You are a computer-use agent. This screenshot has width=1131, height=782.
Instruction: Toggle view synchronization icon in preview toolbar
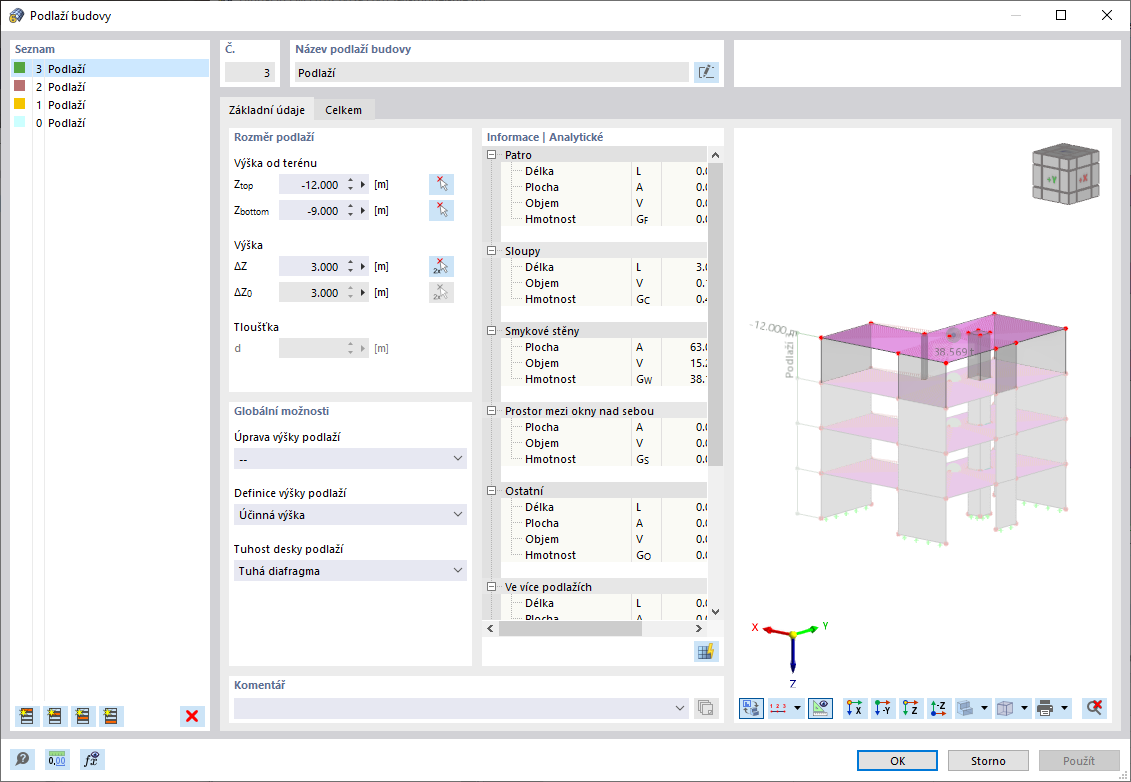pos(751,708)
